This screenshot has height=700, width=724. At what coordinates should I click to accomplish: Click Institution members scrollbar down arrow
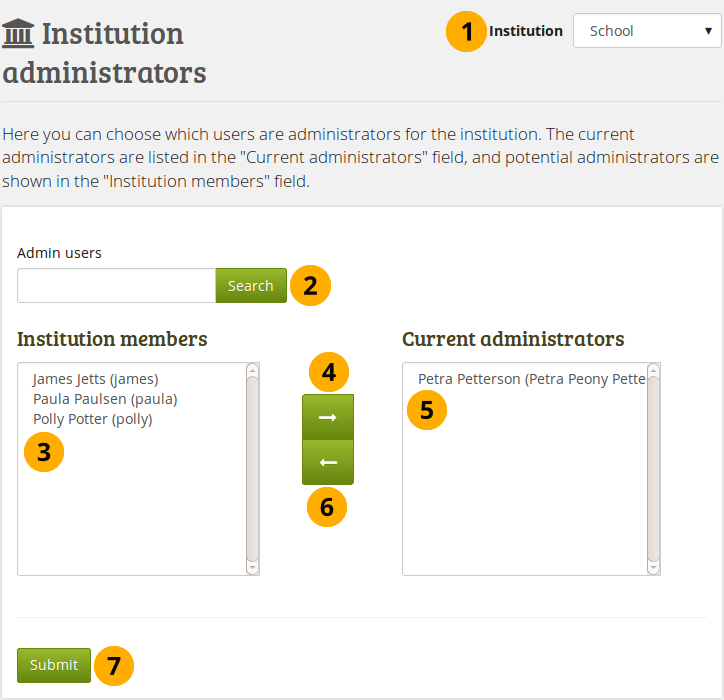(x=252, y=567)
